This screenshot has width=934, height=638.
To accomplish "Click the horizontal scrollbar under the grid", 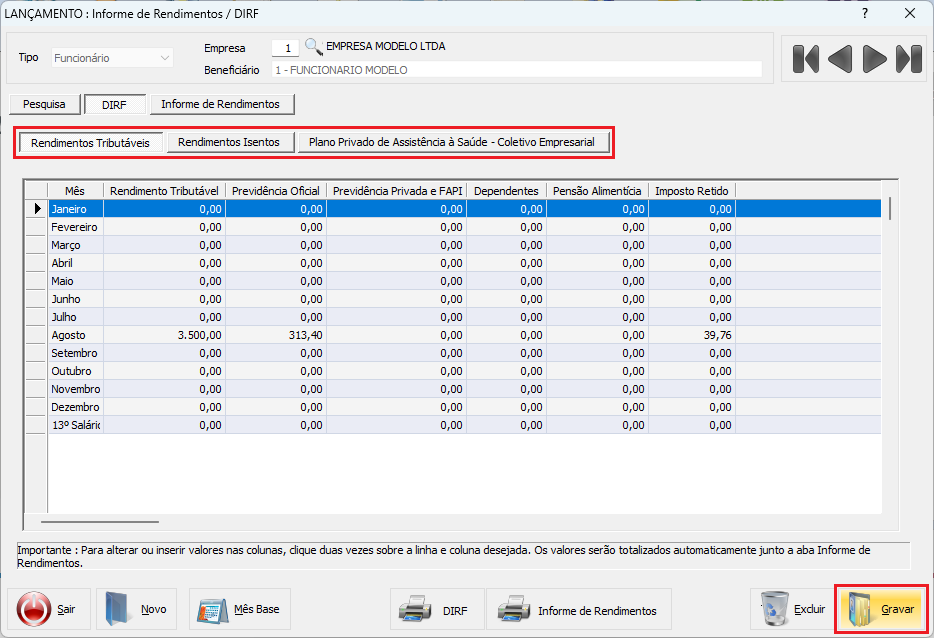I will (100, 521).
